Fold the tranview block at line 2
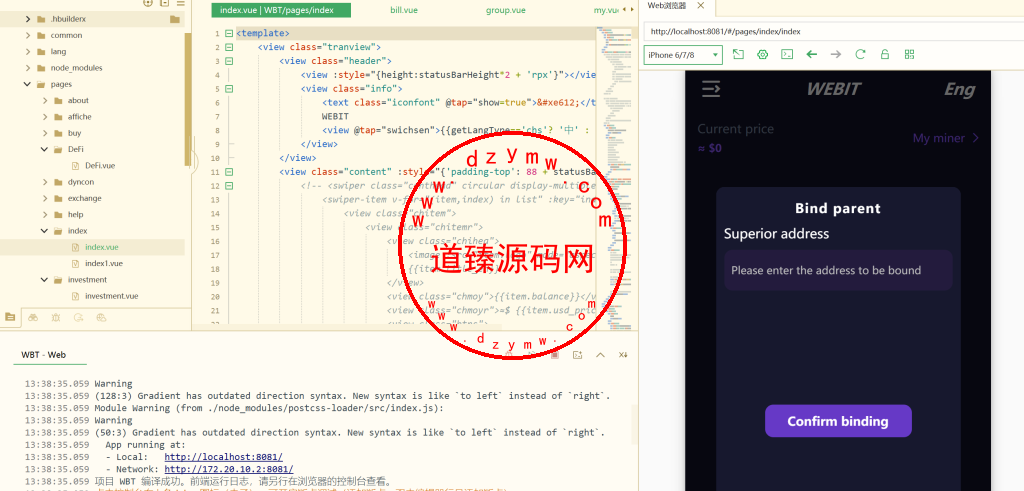Screen dimensions: 1024x491 tap(229, 47)
